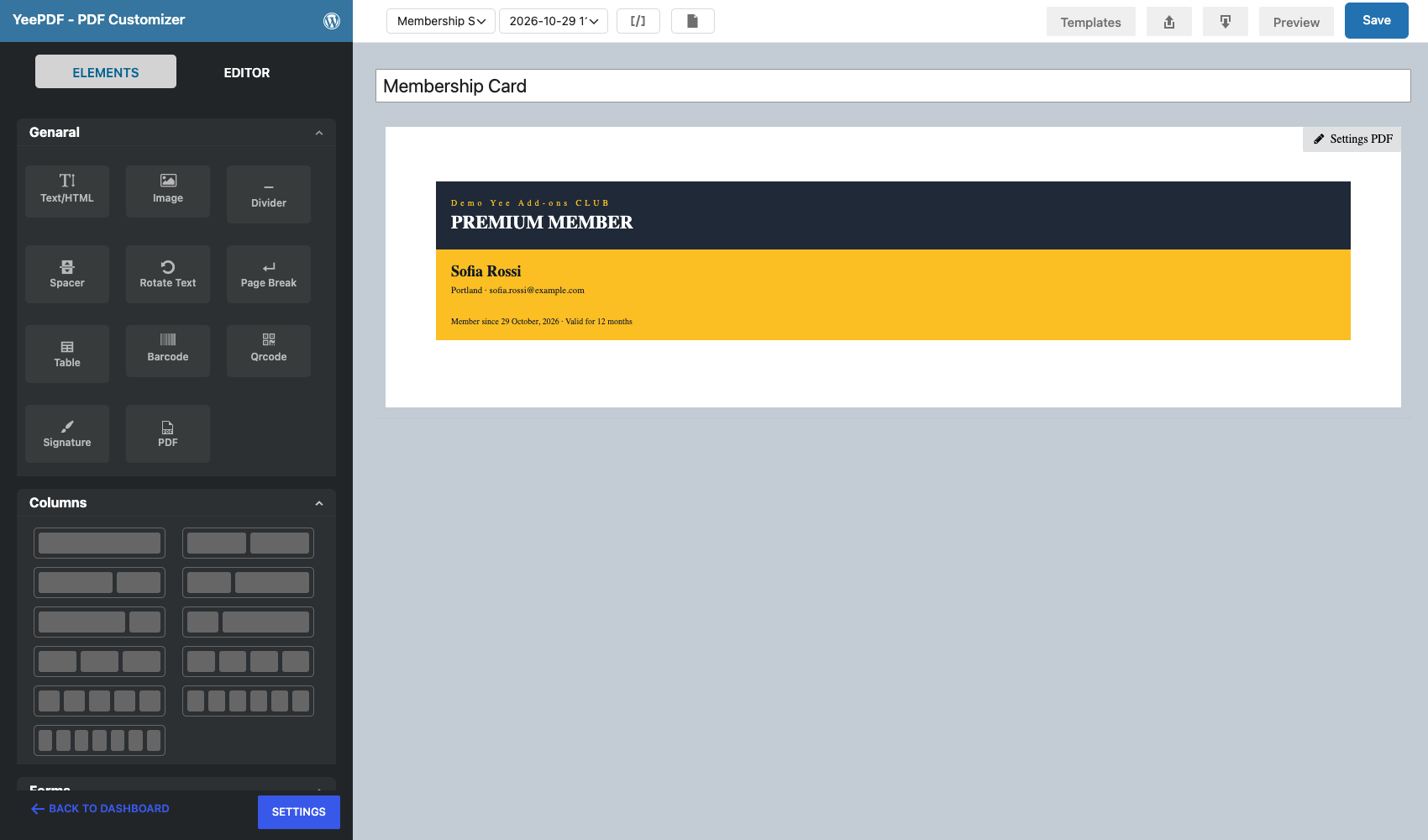This screenshot has width=1428, height=840.
Task: Click the import download icon button
Action: coord(1226,22)
